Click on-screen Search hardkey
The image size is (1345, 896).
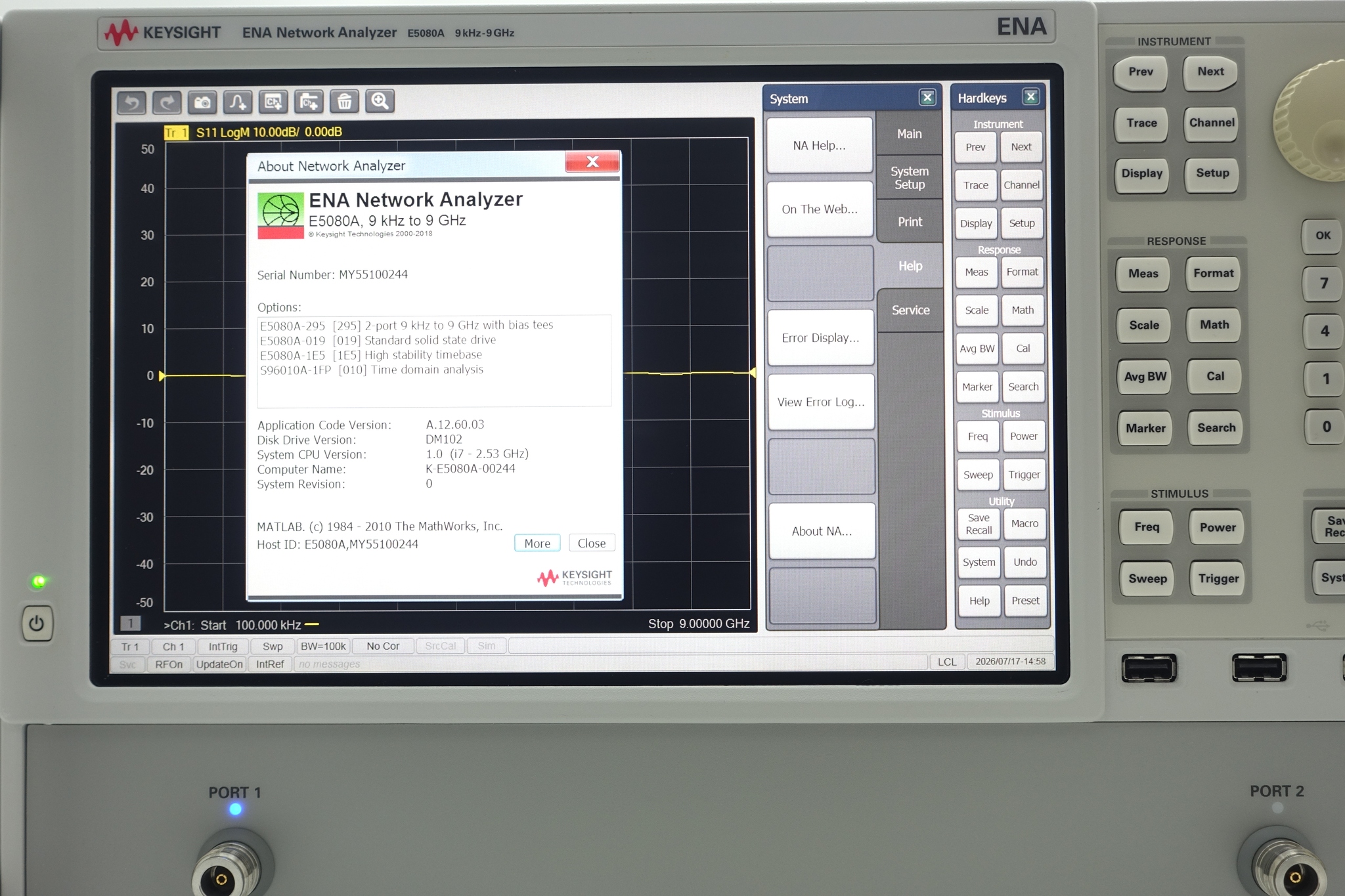point(1023,387)
